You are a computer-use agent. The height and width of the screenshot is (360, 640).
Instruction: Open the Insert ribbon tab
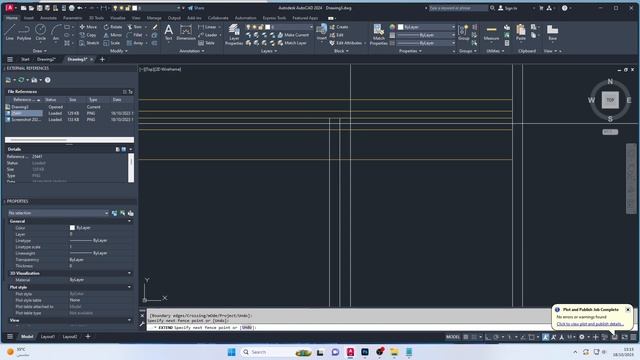click(x=29, y=18)
